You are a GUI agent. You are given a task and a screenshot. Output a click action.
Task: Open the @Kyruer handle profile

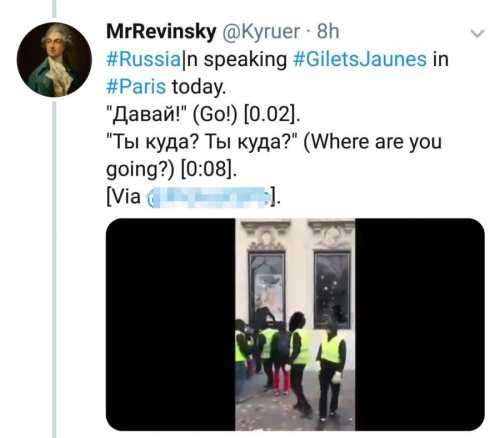tap(260, 32)
